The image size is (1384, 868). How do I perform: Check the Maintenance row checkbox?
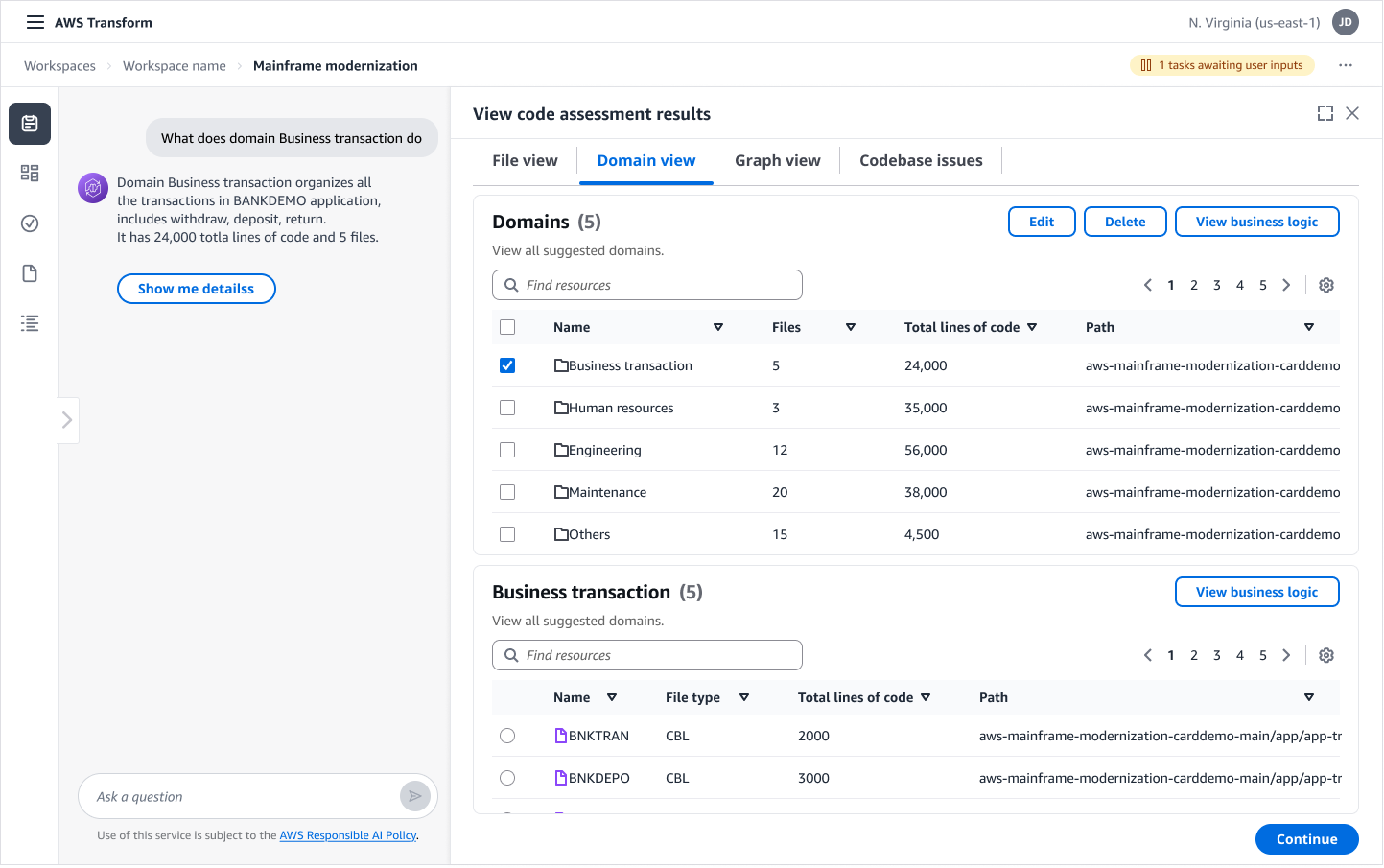coord(507,492)
